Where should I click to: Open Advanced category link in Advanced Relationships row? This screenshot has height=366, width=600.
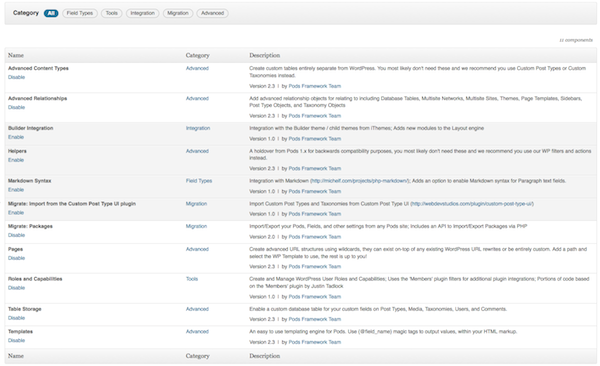pos(197,99)
